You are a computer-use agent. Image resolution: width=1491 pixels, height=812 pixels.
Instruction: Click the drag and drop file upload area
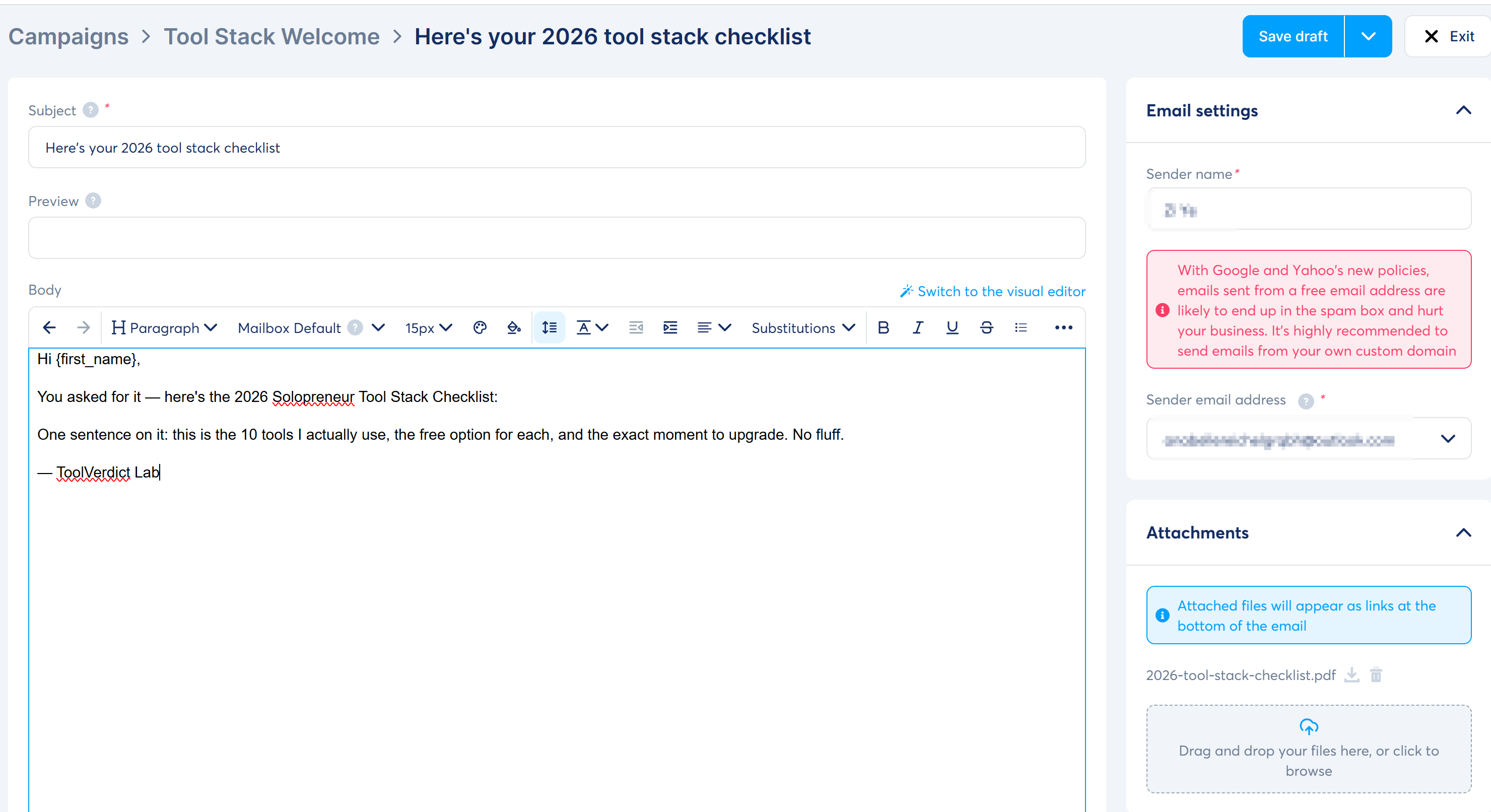tap(1309, 749)
